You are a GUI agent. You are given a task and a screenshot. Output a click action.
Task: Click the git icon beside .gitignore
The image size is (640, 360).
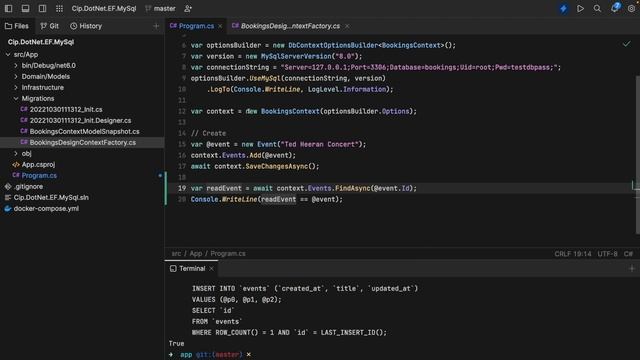pos(8,187)
